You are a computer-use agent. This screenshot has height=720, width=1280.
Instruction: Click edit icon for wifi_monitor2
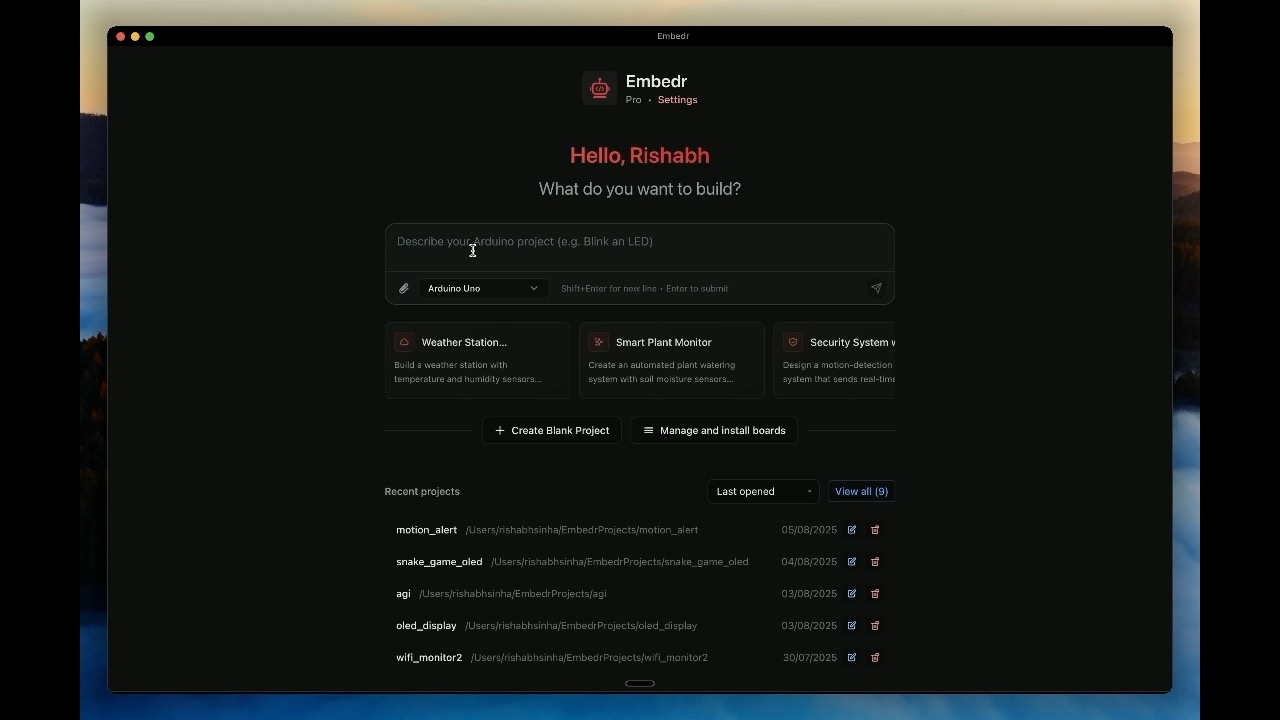852,658
